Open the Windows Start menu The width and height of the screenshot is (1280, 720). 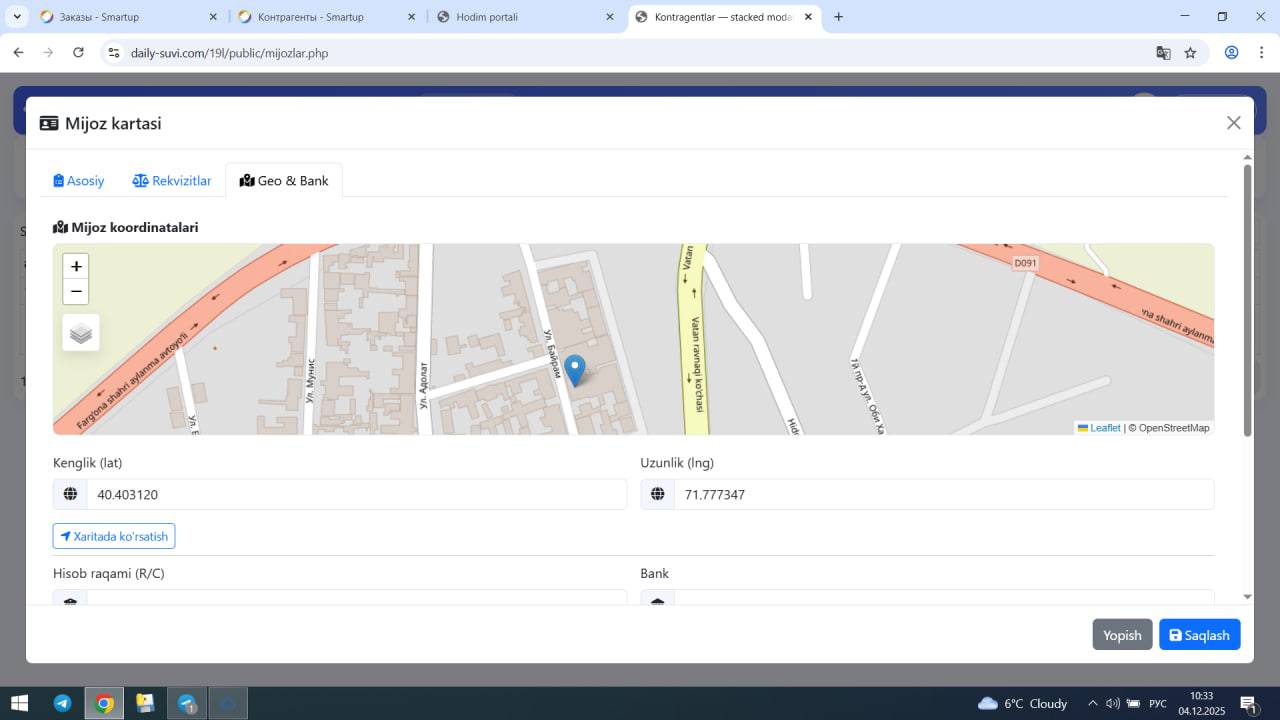pyautogui.click(x=19, y=703)
